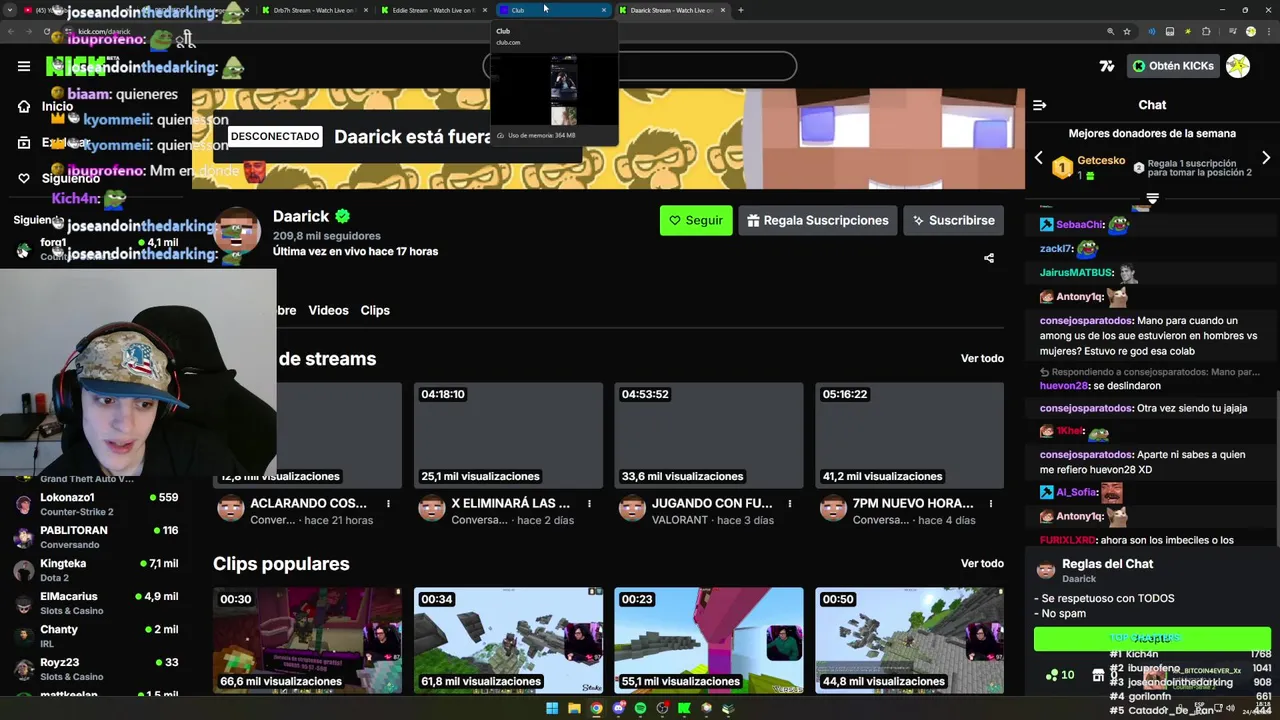This screenshot has height=720, width=1280.
Task: Open the JUGANDO CON FU... video title
Action: [x=712, y=503]
